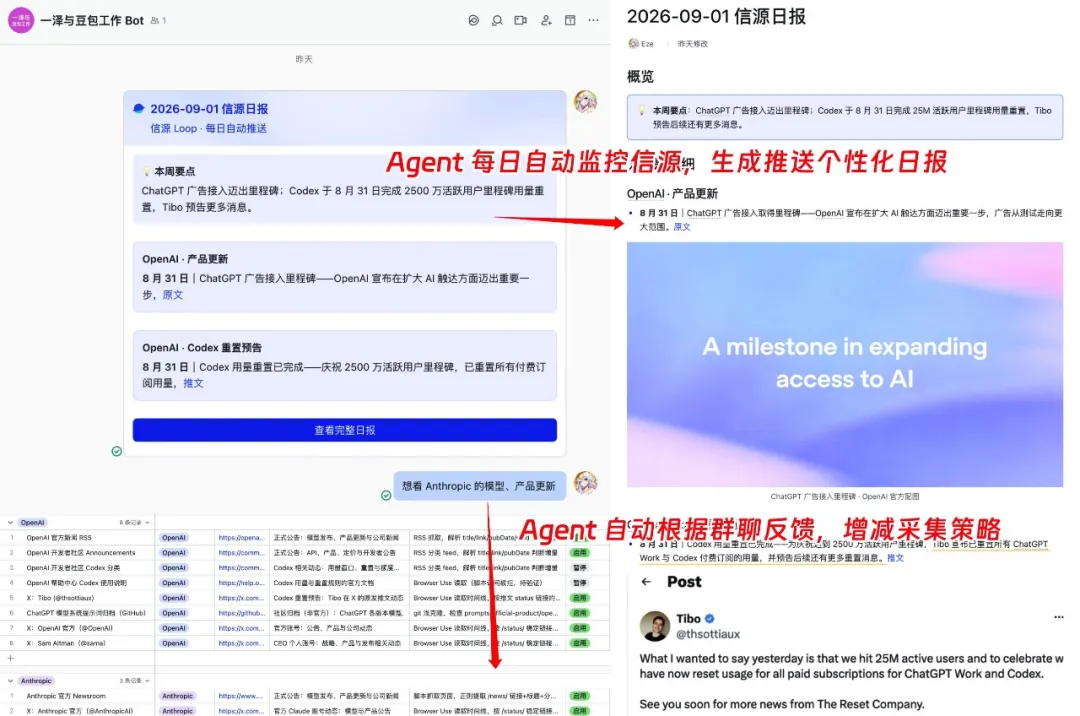1080x716 pixels.
Task: Open sender avatar beside the 信源日报 card
Action: [585, 102]
